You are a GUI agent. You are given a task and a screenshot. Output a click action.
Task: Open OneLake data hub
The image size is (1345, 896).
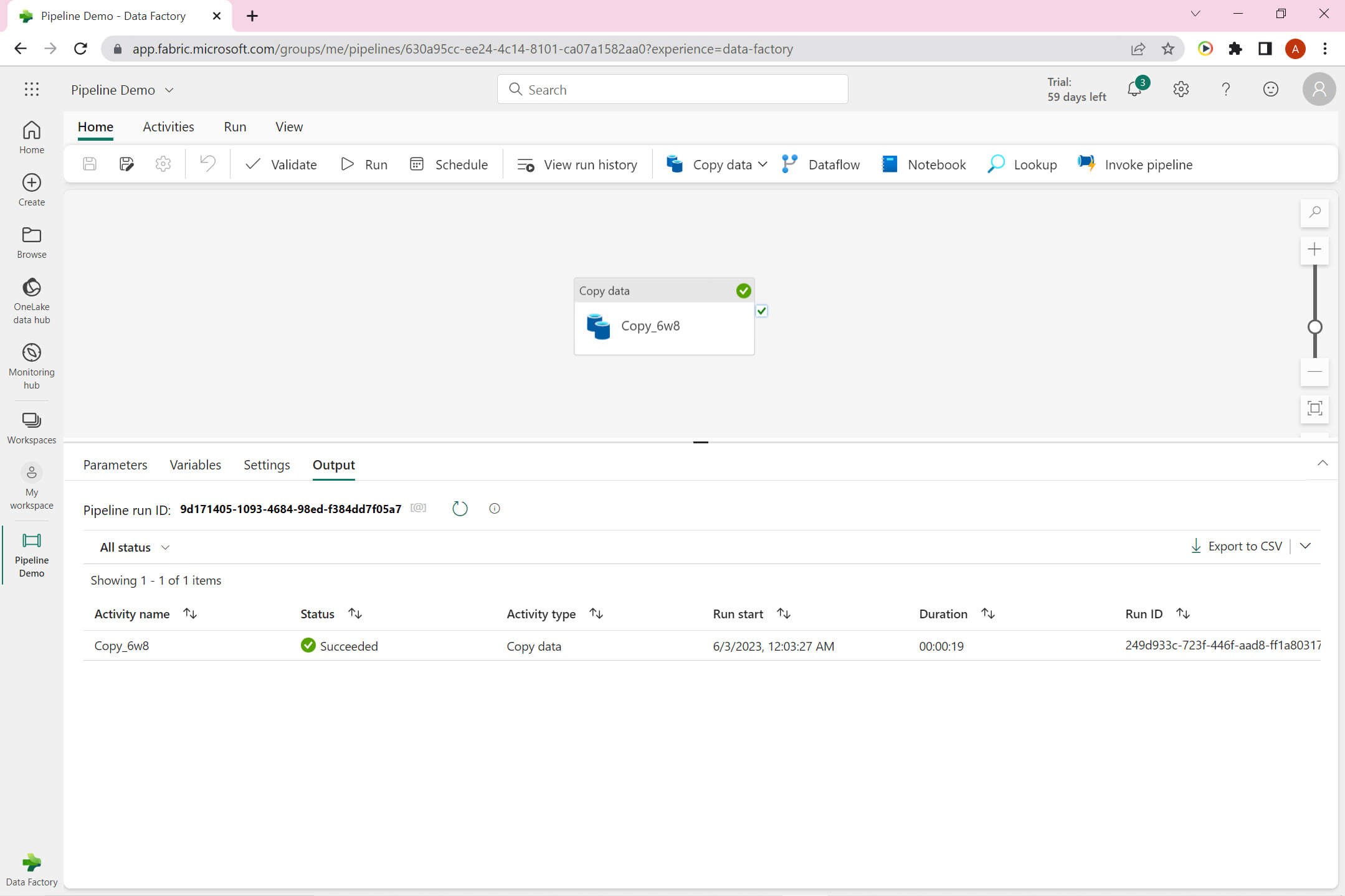click(x=31, y=300)
